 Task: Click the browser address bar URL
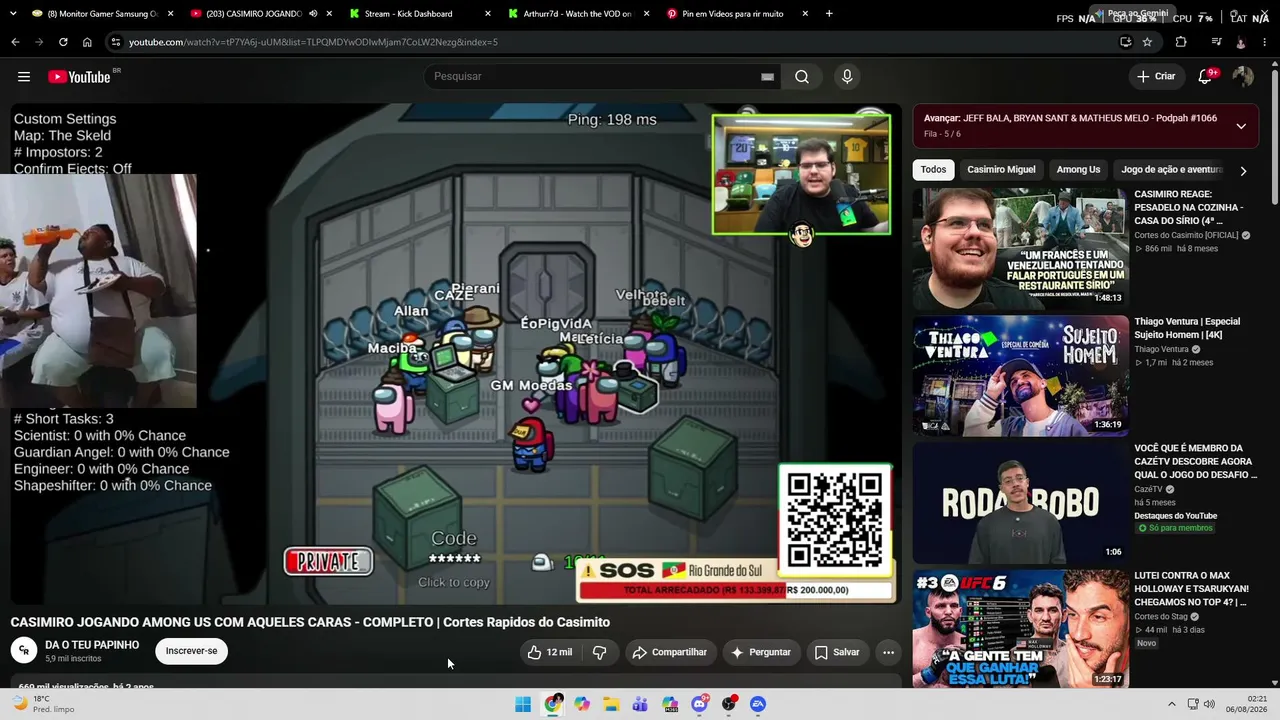click(x=313, y=42)
